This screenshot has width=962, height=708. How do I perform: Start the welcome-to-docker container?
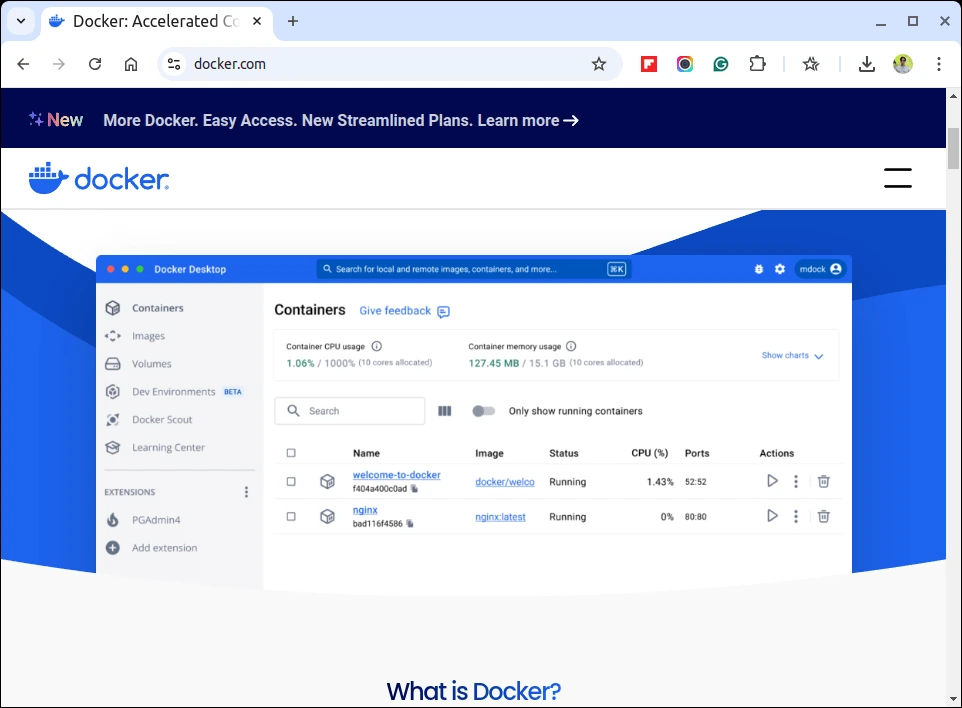772,481
